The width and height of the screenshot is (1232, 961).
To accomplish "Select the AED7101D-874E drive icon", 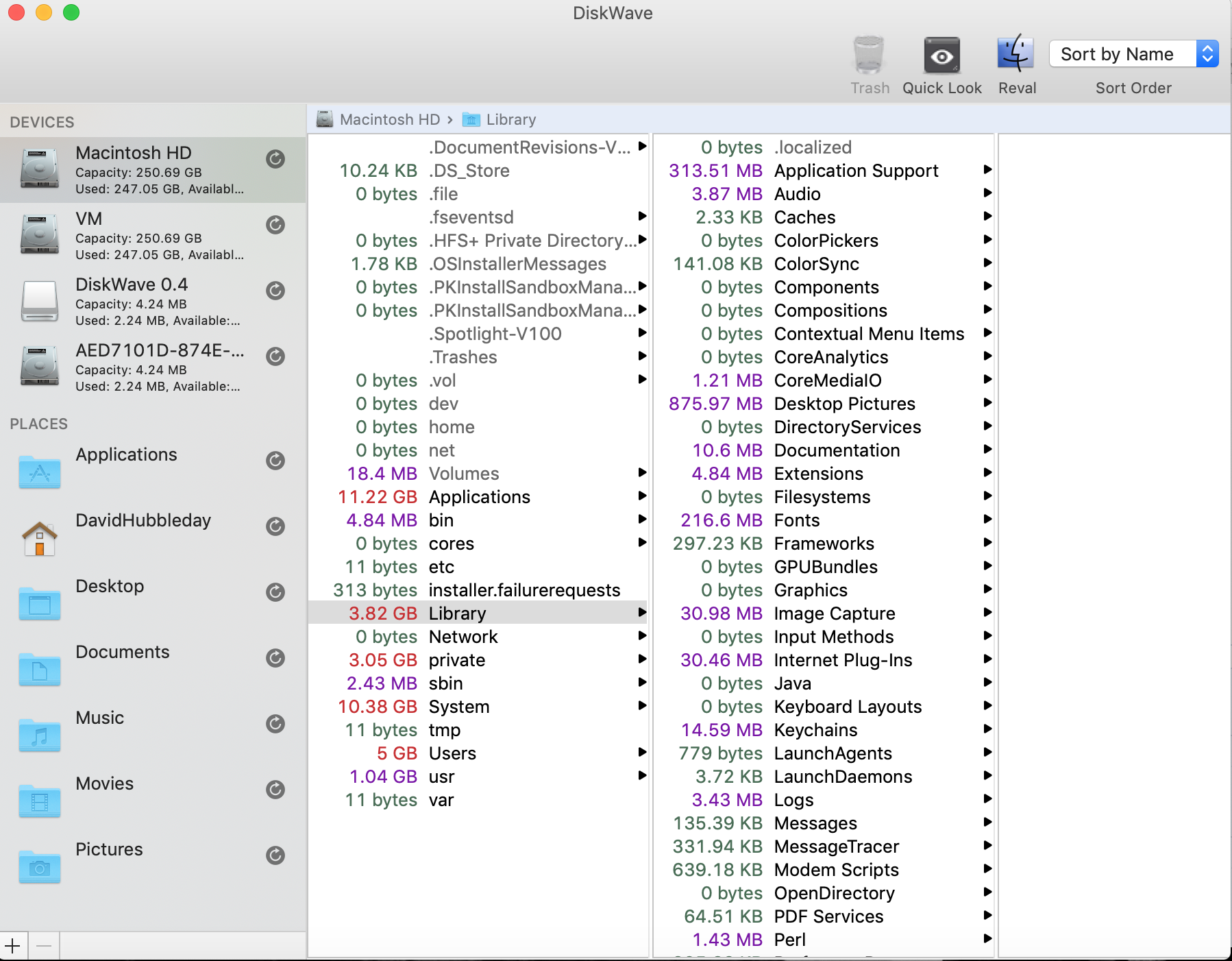I will (x=39, y=366).
